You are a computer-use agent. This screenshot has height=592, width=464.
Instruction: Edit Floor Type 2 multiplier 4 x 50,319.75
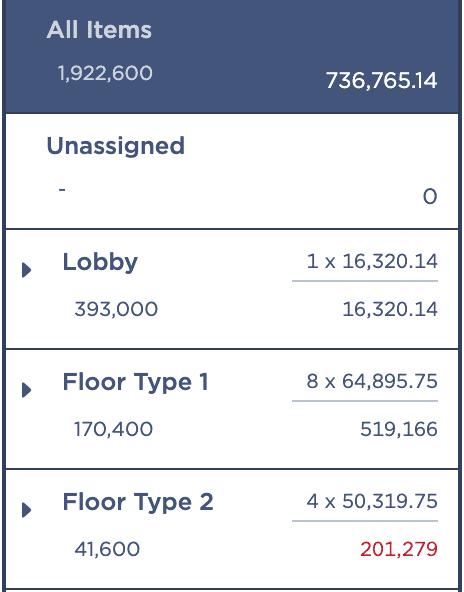pyautogui.click(x=372, y=501)
